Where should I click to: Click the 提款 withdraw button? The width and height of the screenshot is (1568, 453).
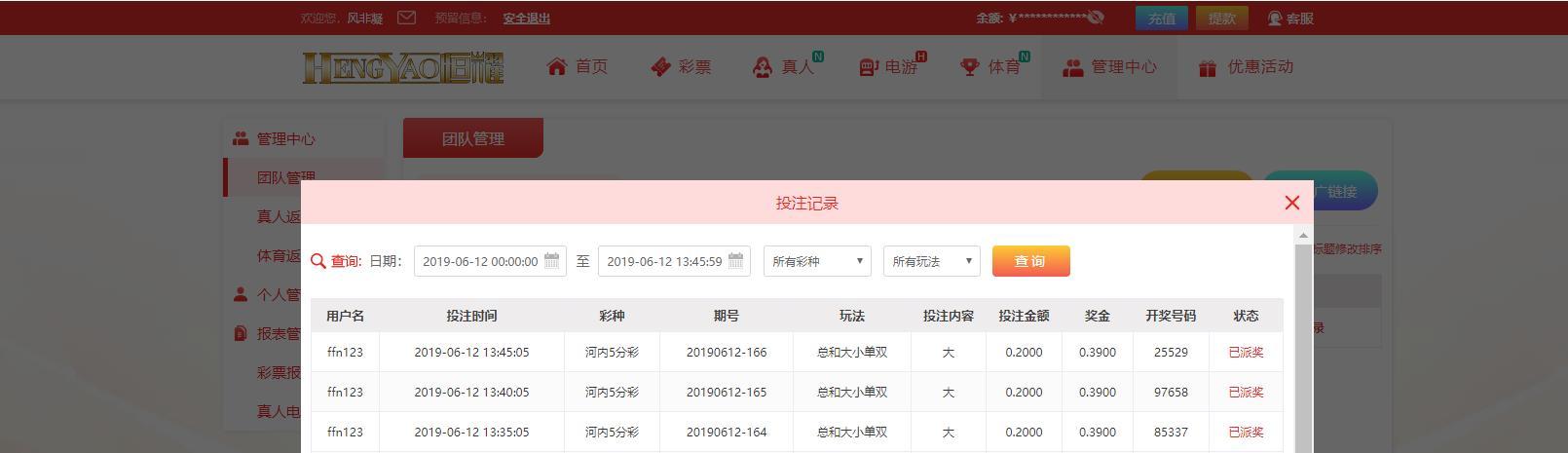click(x=1221, y=18)
